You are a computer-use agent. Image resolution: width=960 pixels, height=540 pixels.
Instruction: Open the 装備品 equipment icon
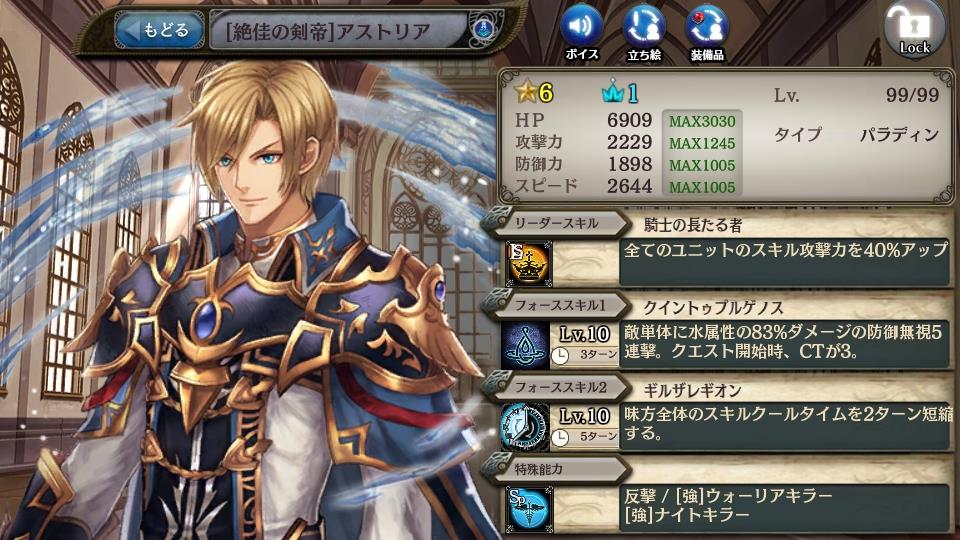coord(707,32)
